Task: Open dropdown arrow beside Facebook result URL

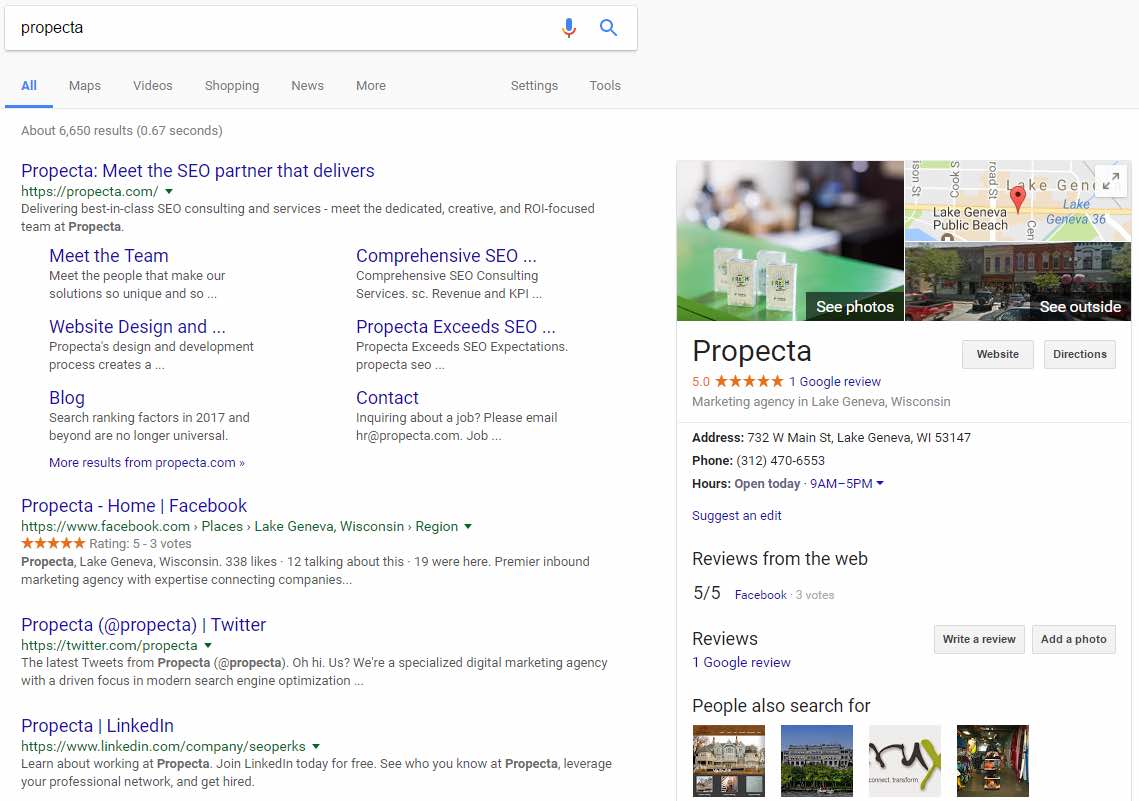Action: [468, 526]
